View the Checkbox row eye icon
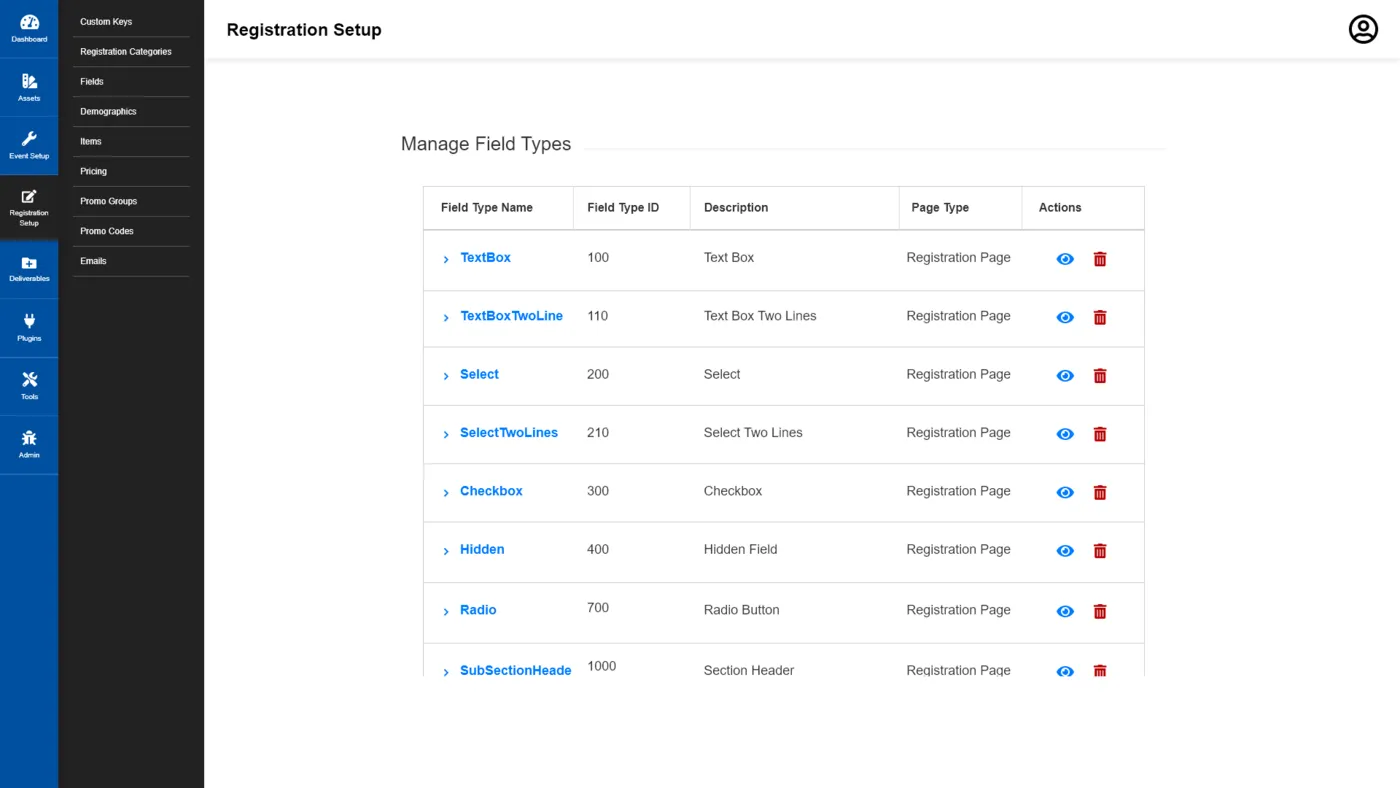Viewport: 1400px width, 788px height. (x=1065, y=492)
